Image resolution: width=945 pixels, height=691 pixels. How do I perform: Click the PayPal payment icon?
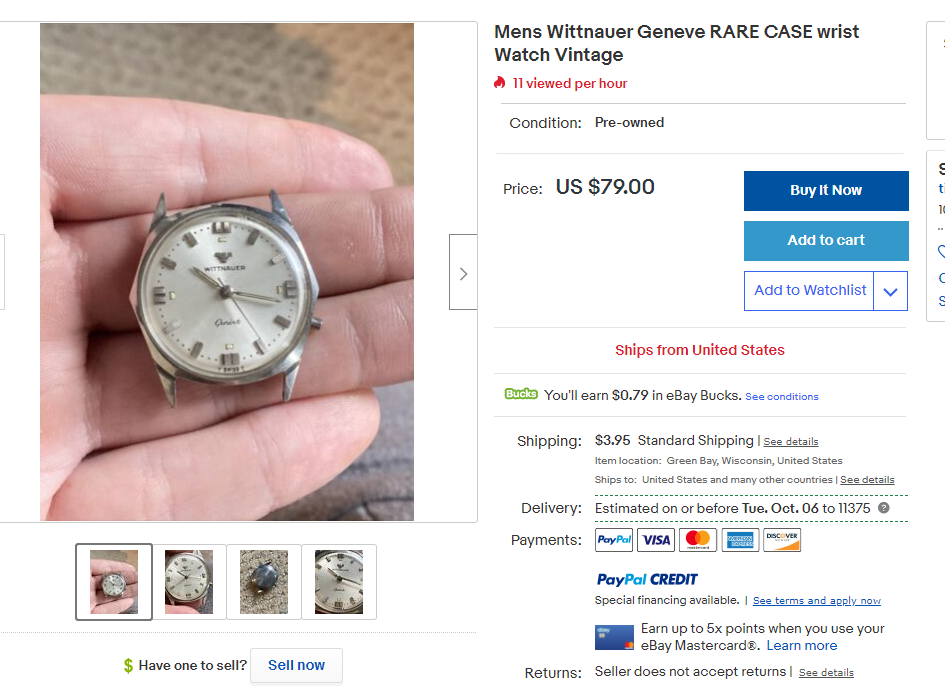tap(614, 540)
